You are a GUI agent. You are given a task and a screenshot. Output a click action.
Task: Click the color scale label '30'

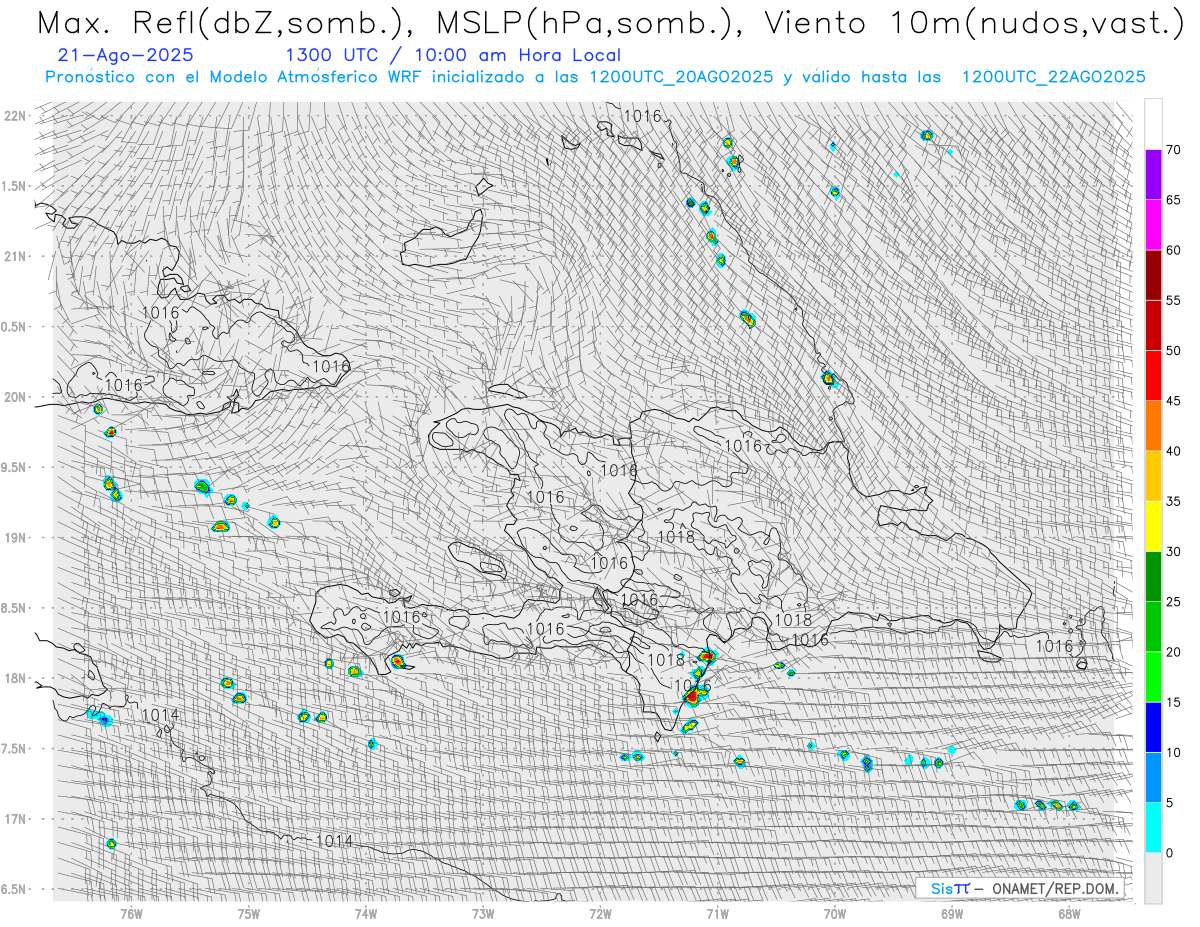point(1173,551)
